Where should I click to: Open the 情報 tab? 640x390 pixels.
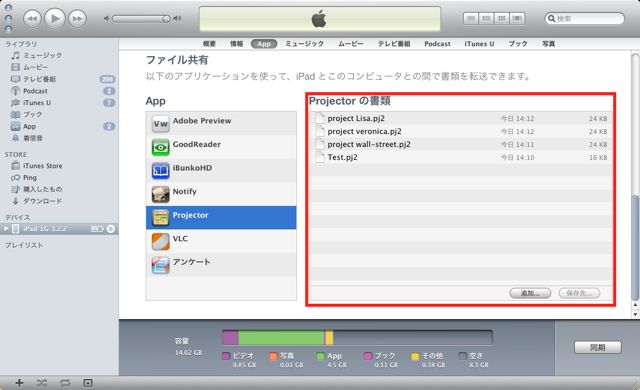coord(236,44)
